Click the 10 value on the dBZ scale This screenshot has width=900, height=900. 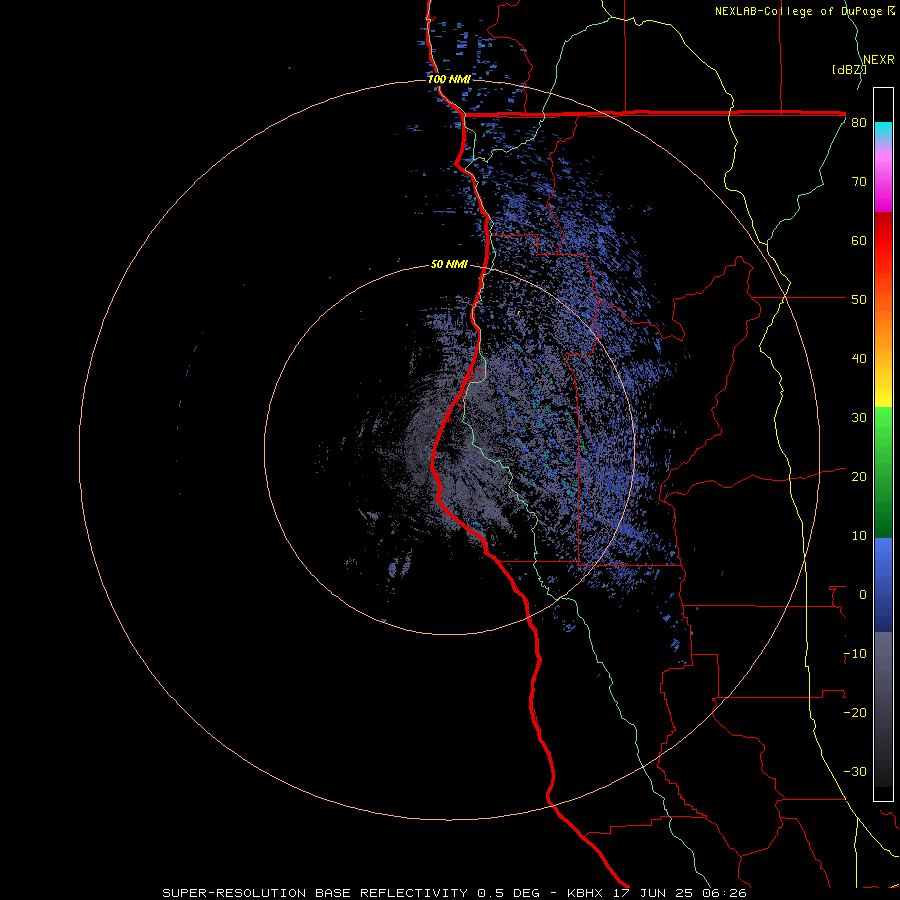tap(859, 536)
